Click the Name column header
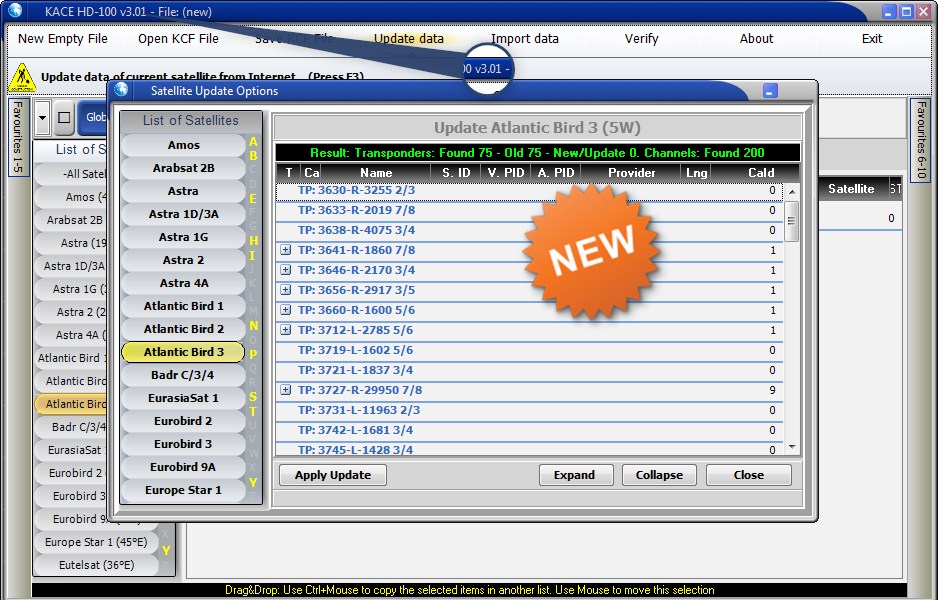The height and width of the screenshot is (600, 938). pos(376,173)
